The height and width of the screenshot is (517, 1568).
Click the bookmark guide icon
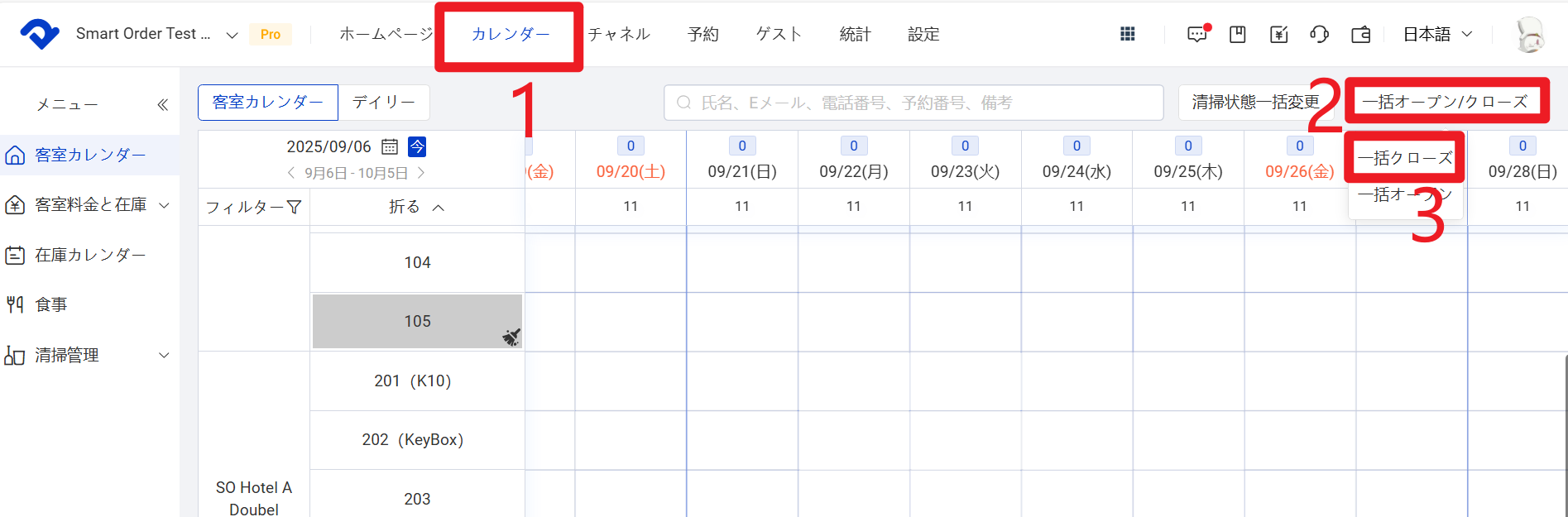[1238, 34]
